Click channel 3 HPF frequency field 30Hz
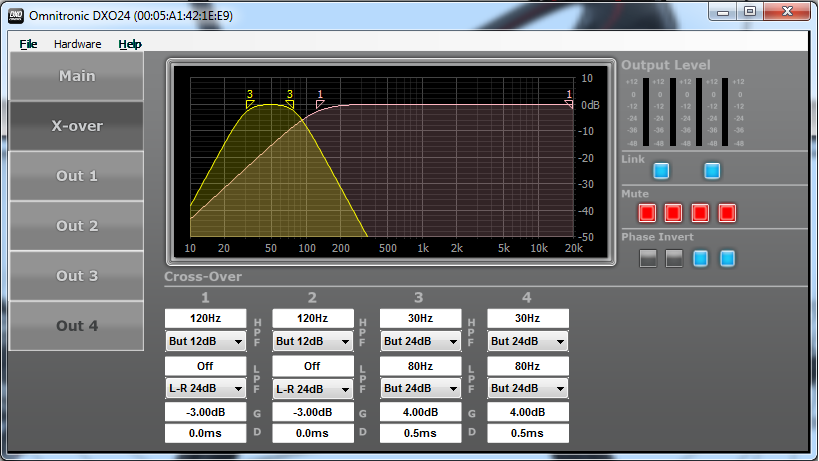The image size is (819, 461). [x=420, y=318]
